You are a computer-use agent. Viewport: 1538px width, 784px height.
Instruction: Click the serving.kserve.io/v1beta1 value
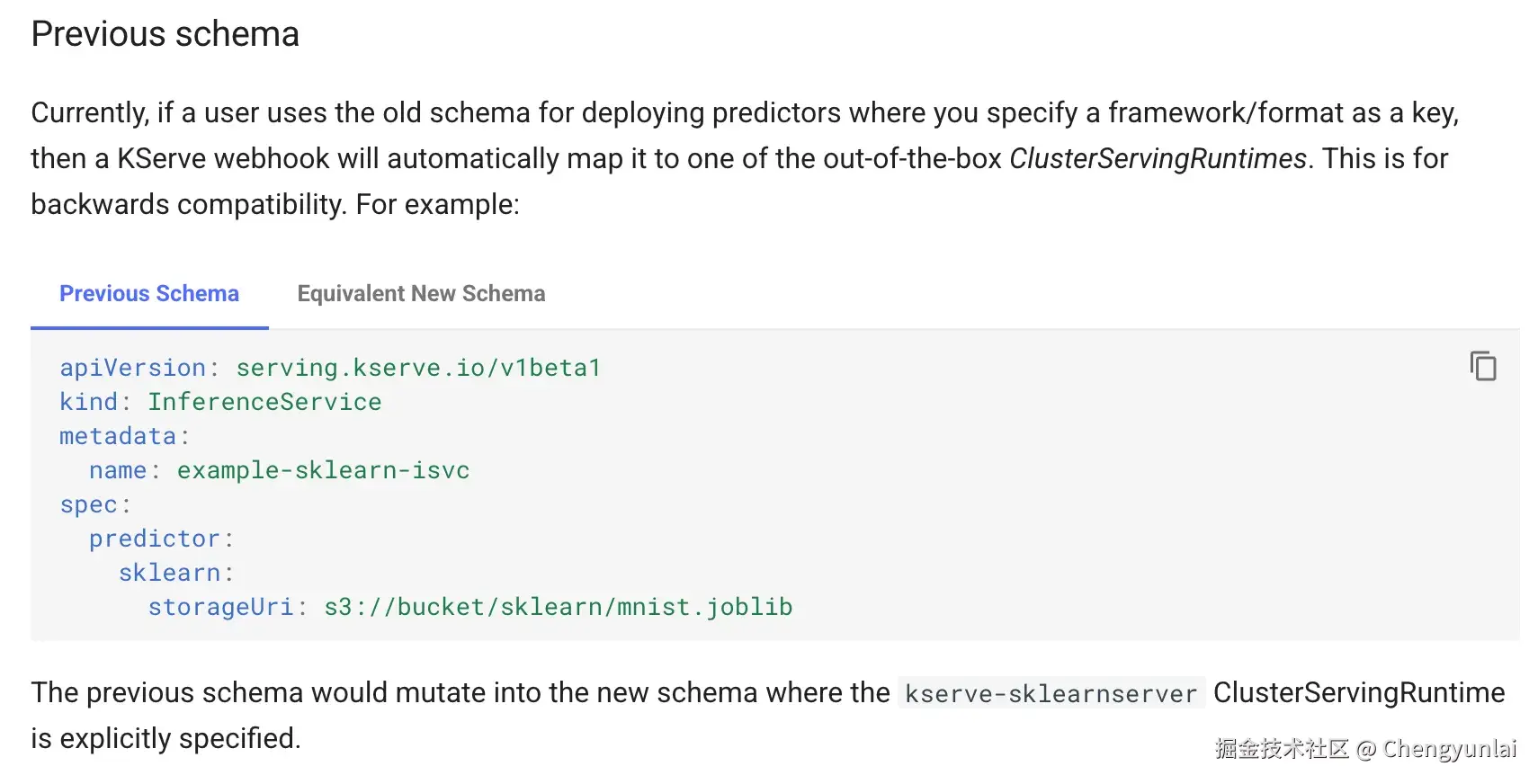(x=418, y=368)
